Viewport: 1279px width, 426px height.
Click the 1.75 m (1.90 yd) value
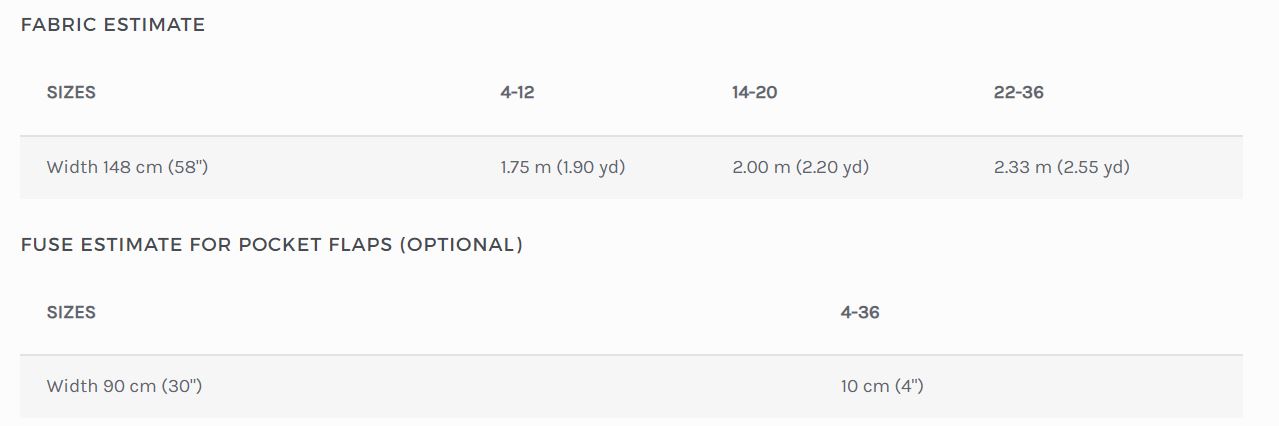click(x=563, y=167)
